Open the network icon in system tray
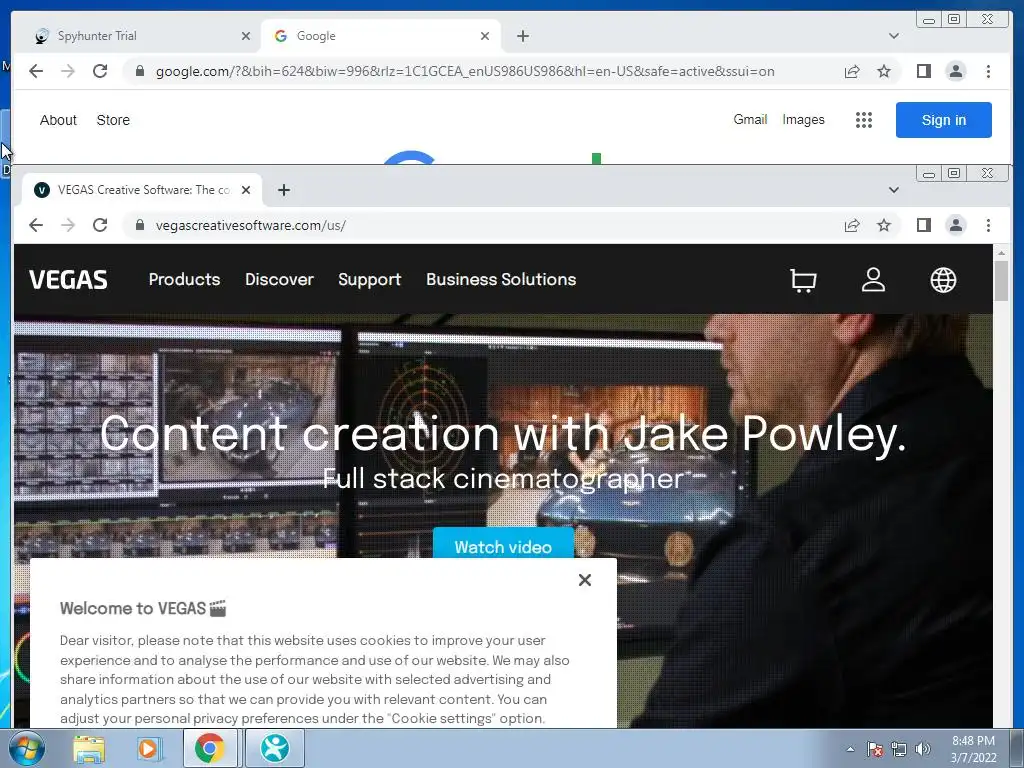The image size is (1024, 768). point(899,749)
